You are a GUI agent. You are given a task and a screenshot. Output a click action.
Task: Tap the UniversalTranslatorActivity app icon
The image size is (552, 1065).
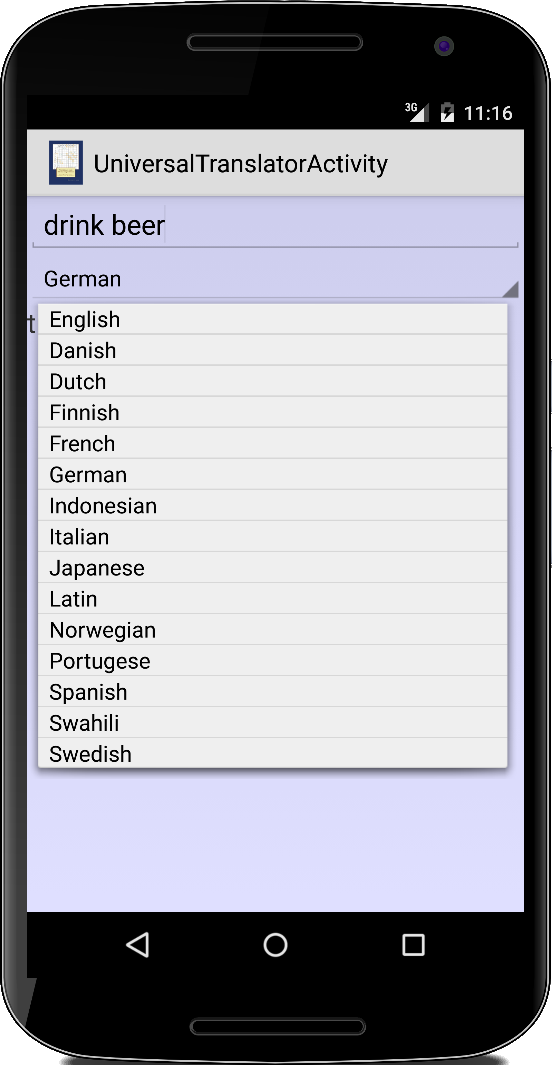click(x=66, y=163)
